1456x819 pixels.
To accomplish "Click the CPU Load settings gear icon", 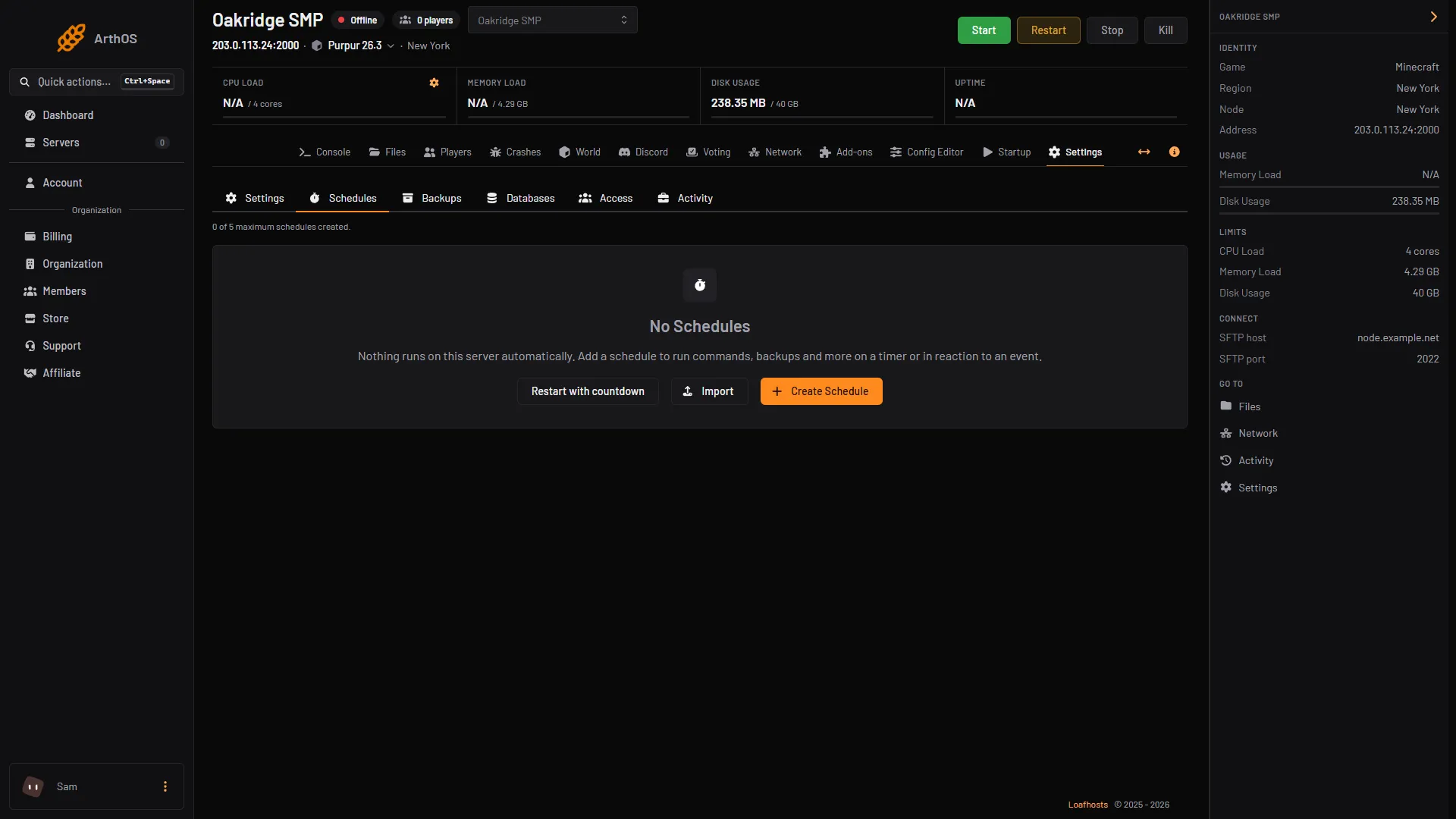I will 434,83.
